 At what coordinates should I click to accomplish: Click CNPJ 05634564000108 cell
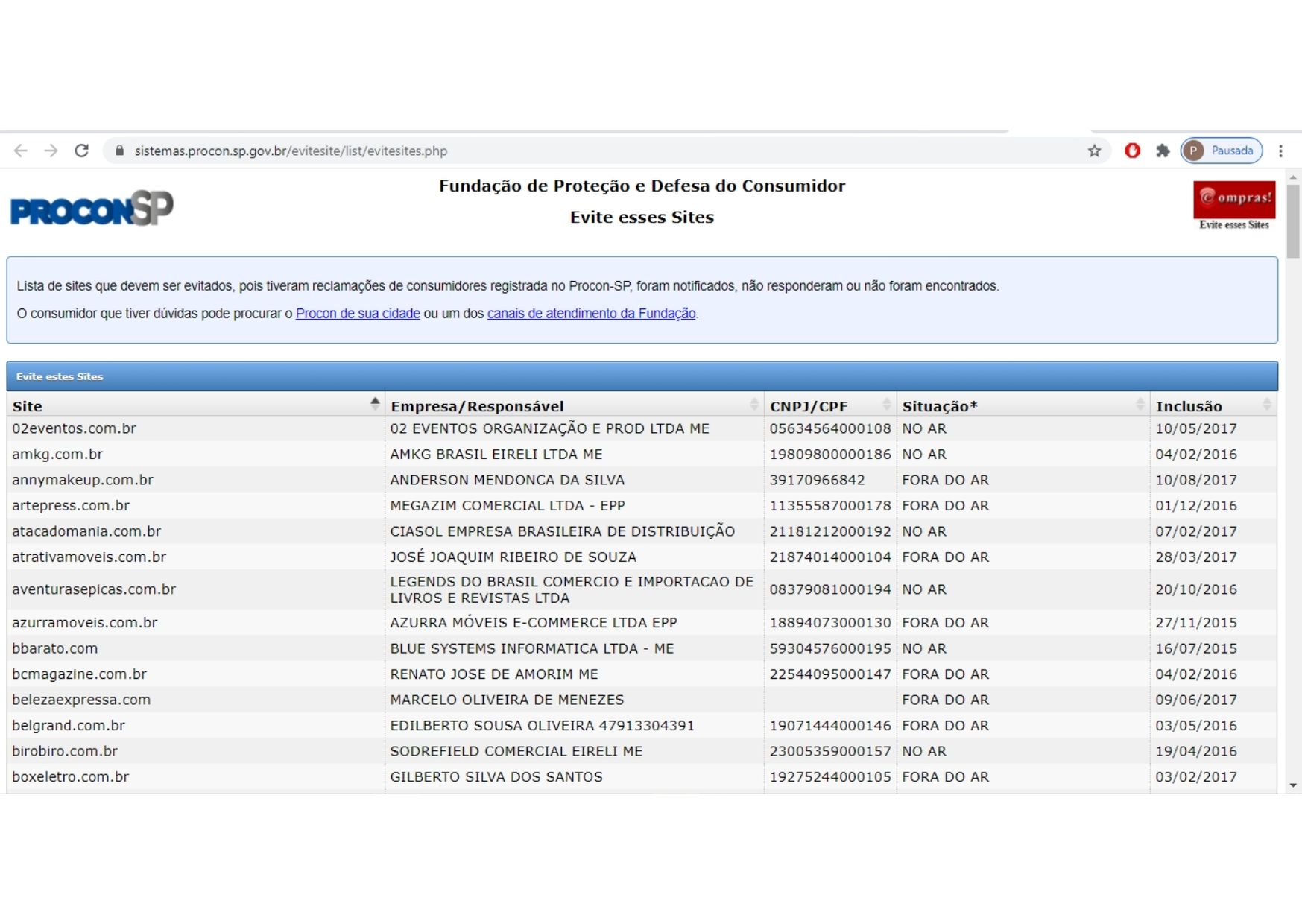coord(830,428)
